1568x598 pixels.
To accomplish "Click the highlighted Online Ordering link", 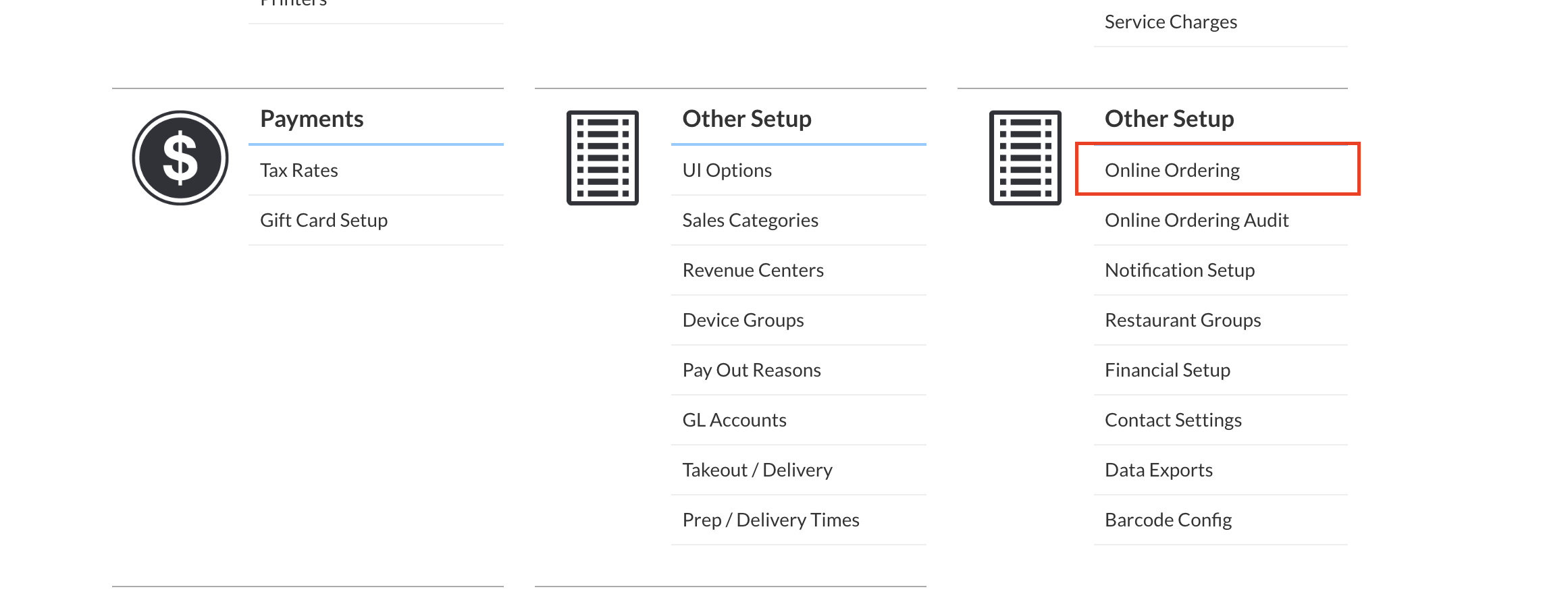I will coord(1172,170).
